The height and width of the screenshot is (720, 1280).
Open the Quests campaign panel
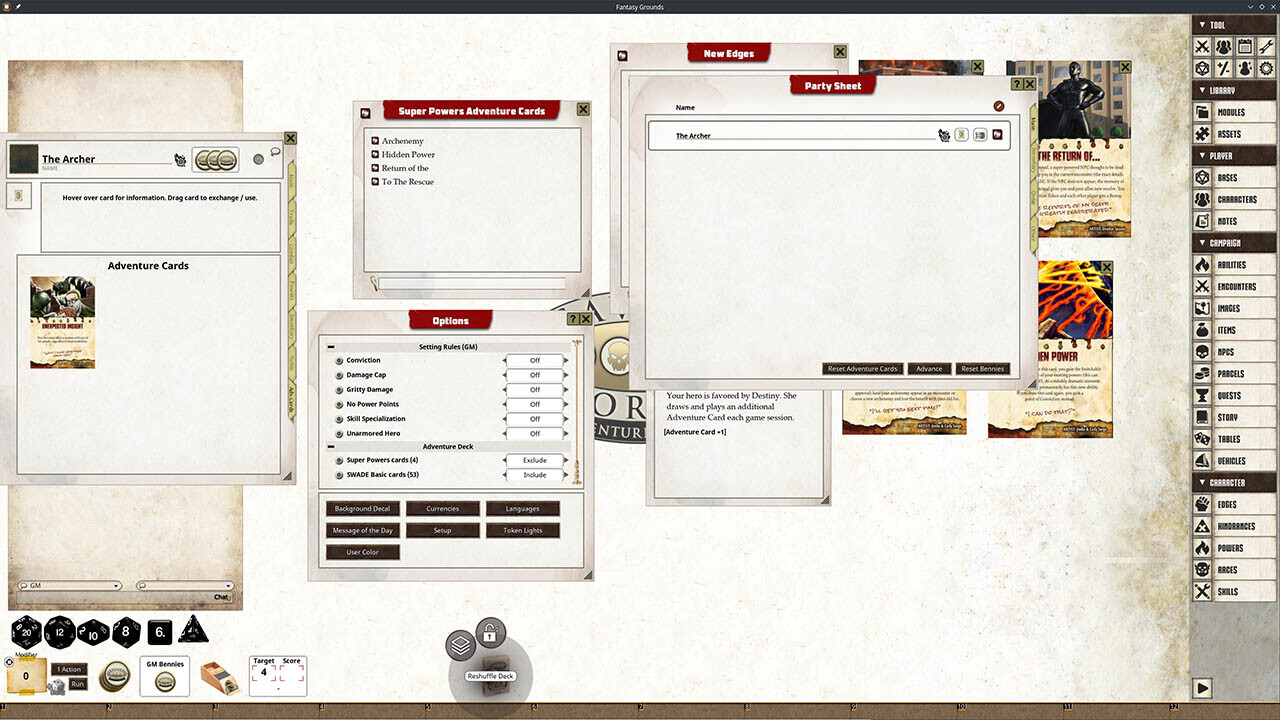pyautogui.click(x=1232, y=395)
